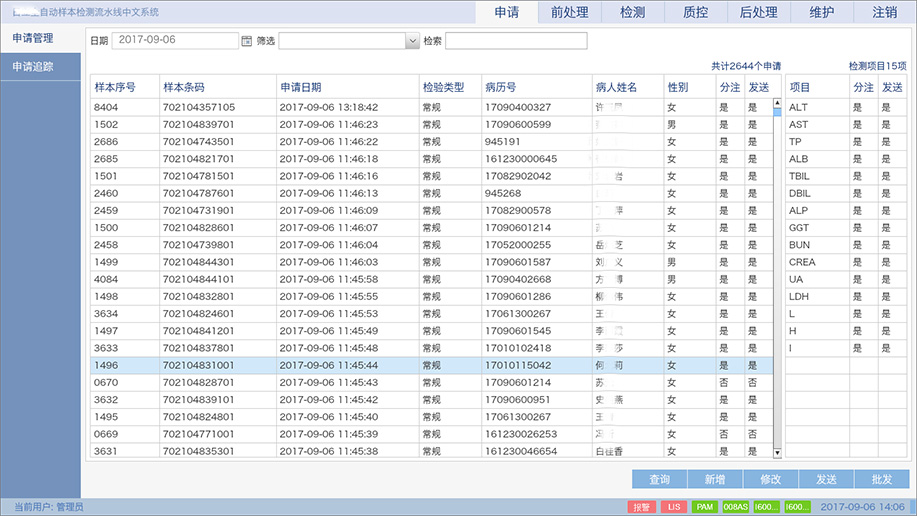Open the 质控 tab
This screenshot has width=917, height=516.
[695, 12]
